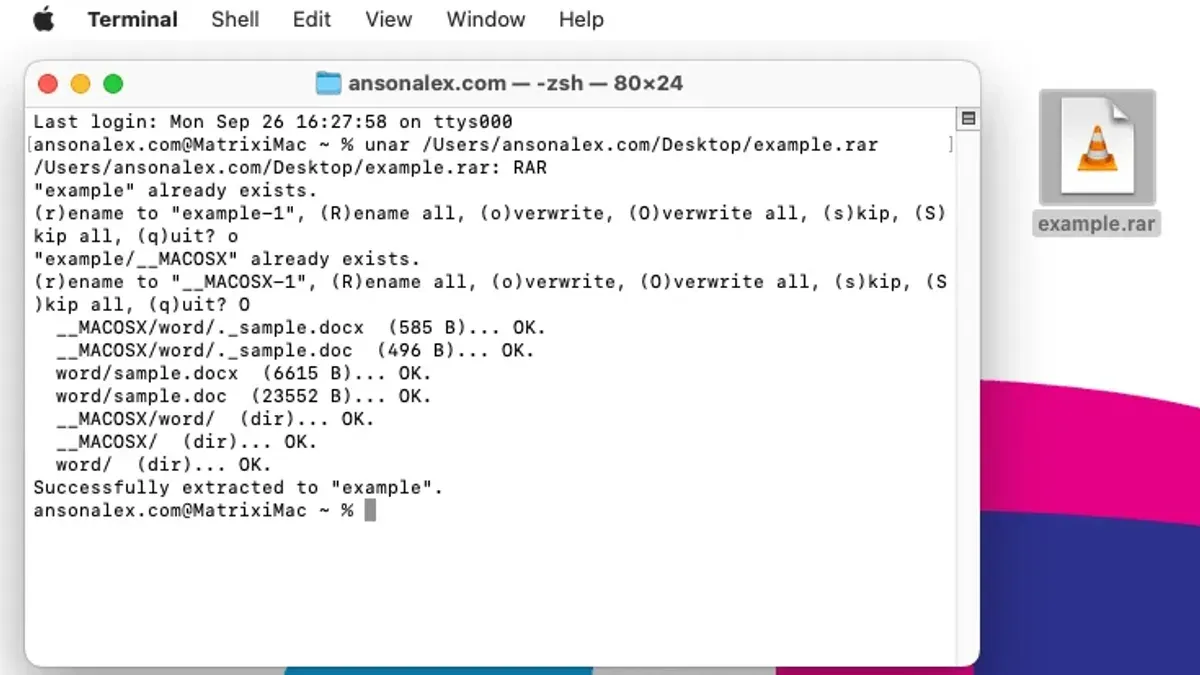Zoom the Terminal window with the green button
The image size is (1200, 675).
(113, 84)
